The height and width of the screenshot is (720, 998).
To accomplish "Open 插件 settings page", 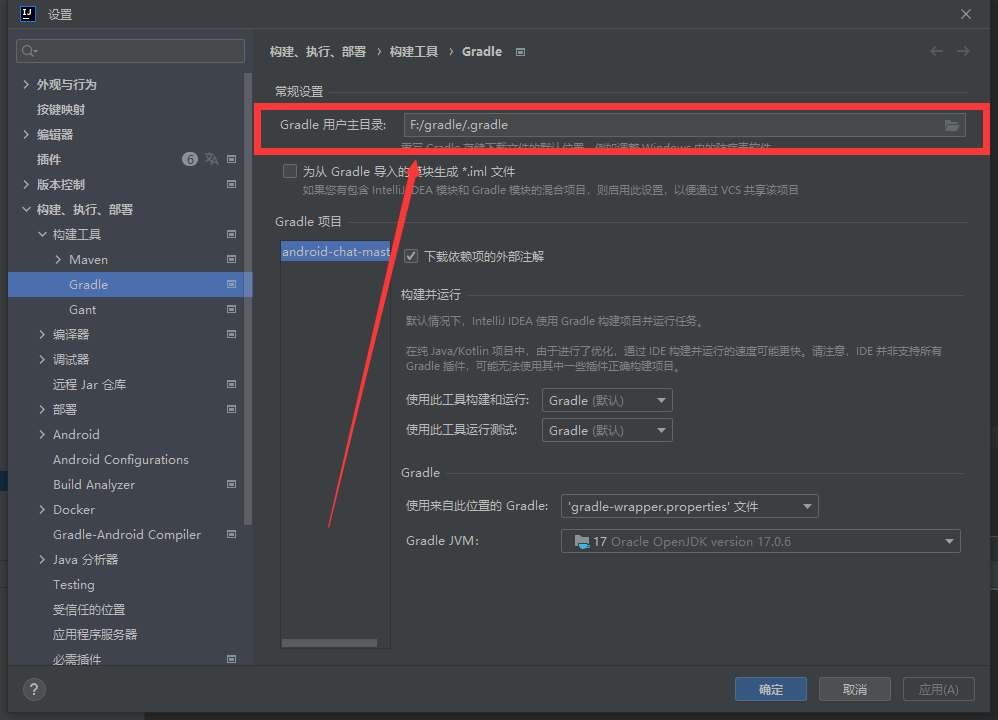I will [49, 159].
